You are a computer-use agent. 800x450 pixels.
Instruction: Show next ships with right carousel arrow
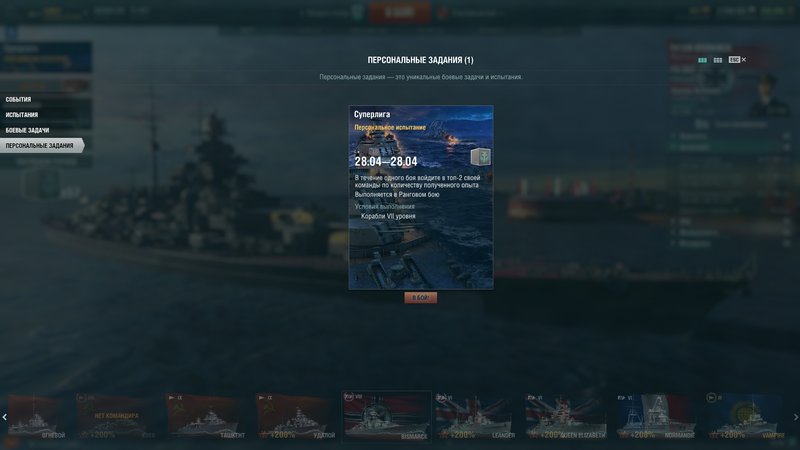click(x=796, y=417)
